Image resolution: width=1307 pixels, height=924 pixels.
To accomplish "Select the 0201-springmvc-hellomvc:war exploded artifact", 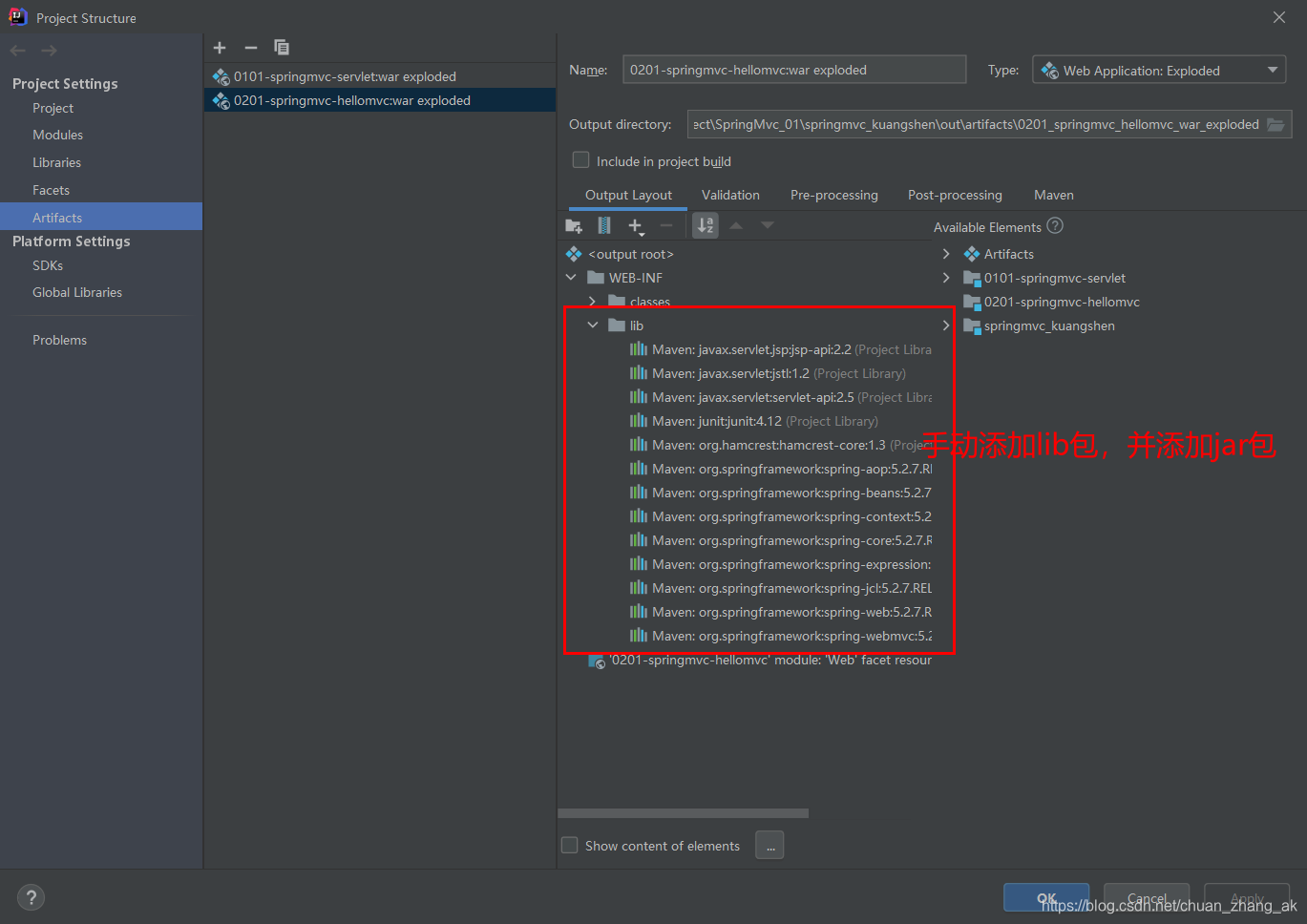I will (x=380, y=100).
